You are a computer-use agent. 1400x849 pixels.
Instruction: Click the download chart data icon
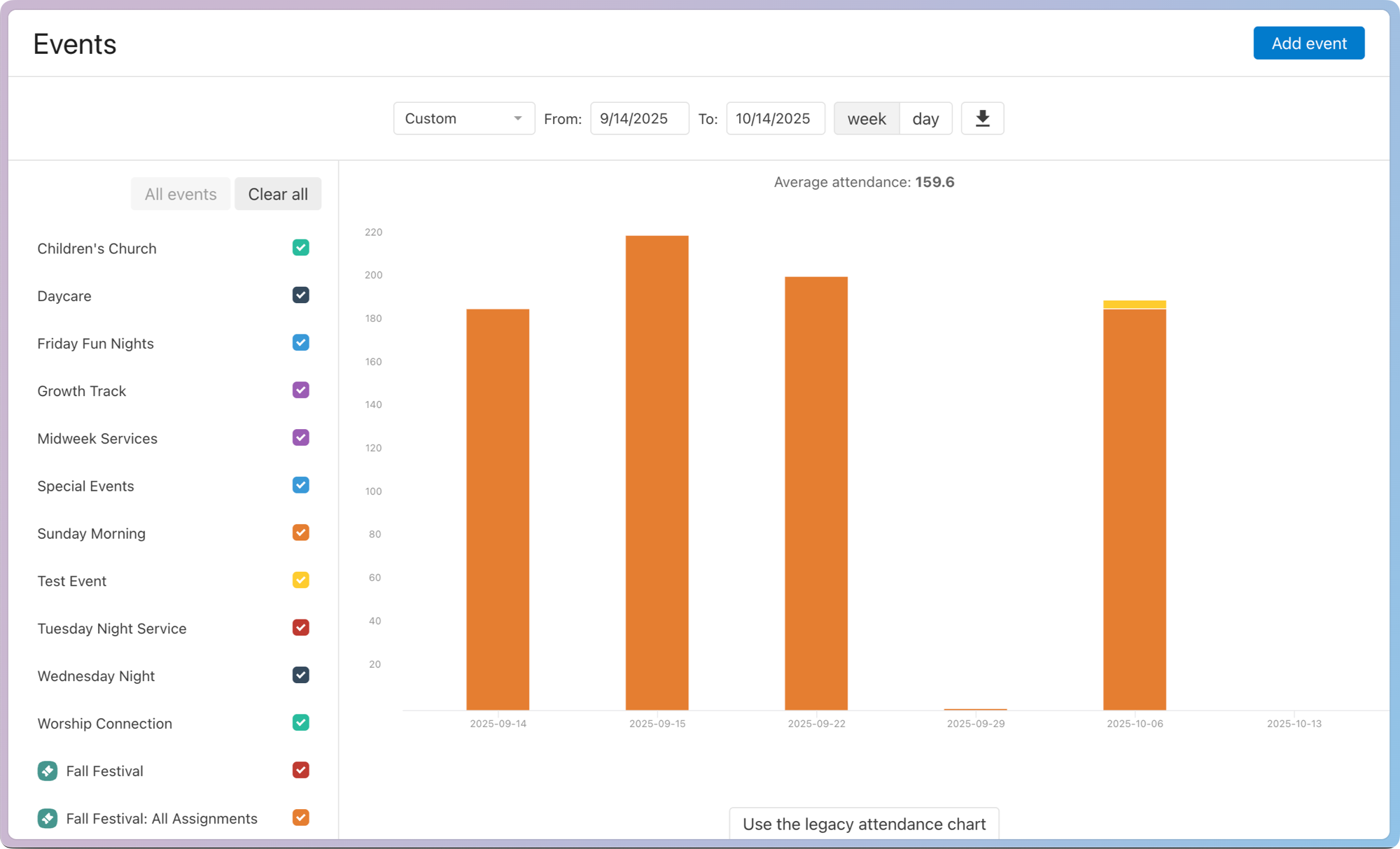point(982,118)
